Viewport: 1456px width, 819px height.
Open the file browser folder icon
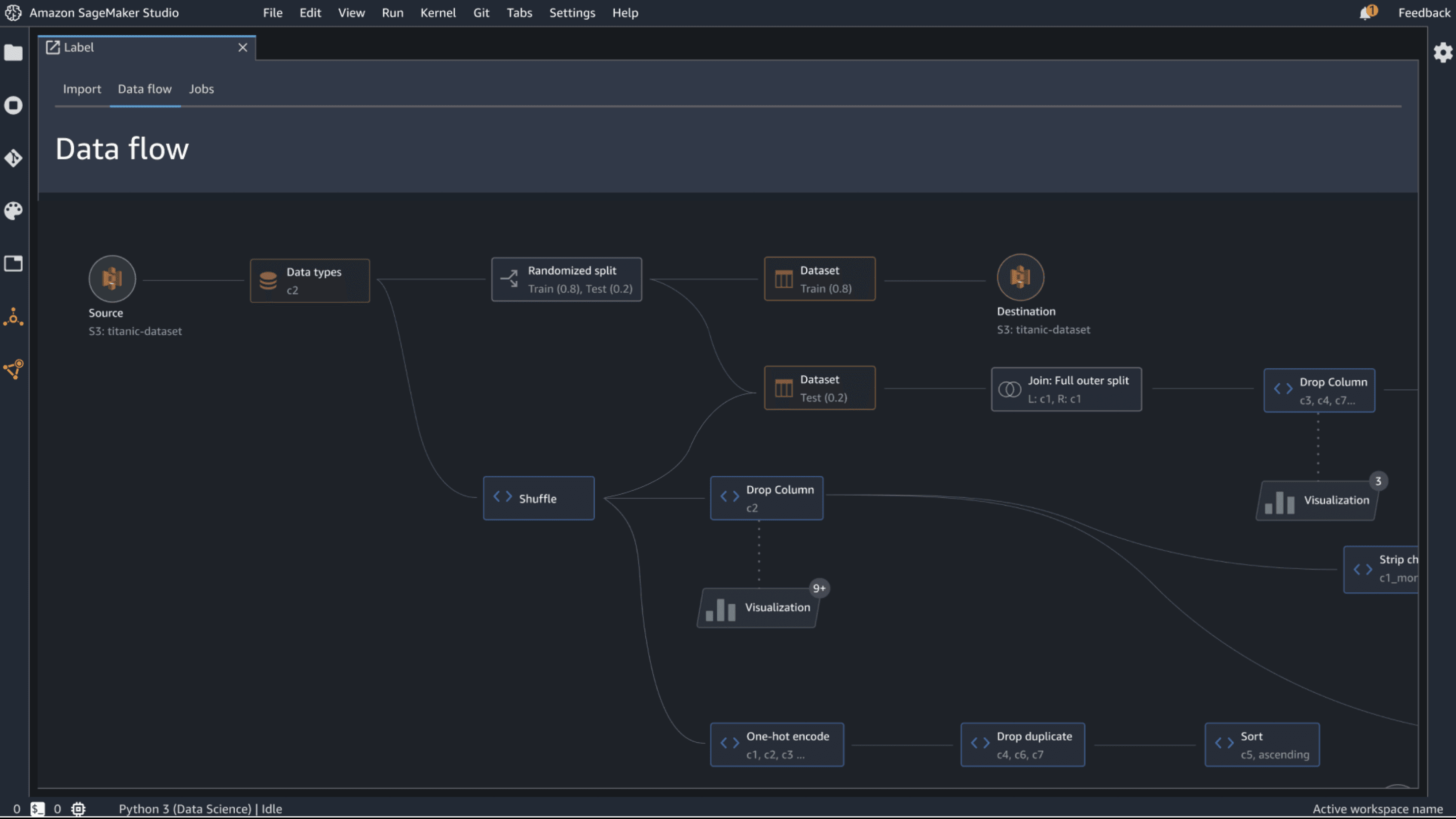click(x=13, y=53)
